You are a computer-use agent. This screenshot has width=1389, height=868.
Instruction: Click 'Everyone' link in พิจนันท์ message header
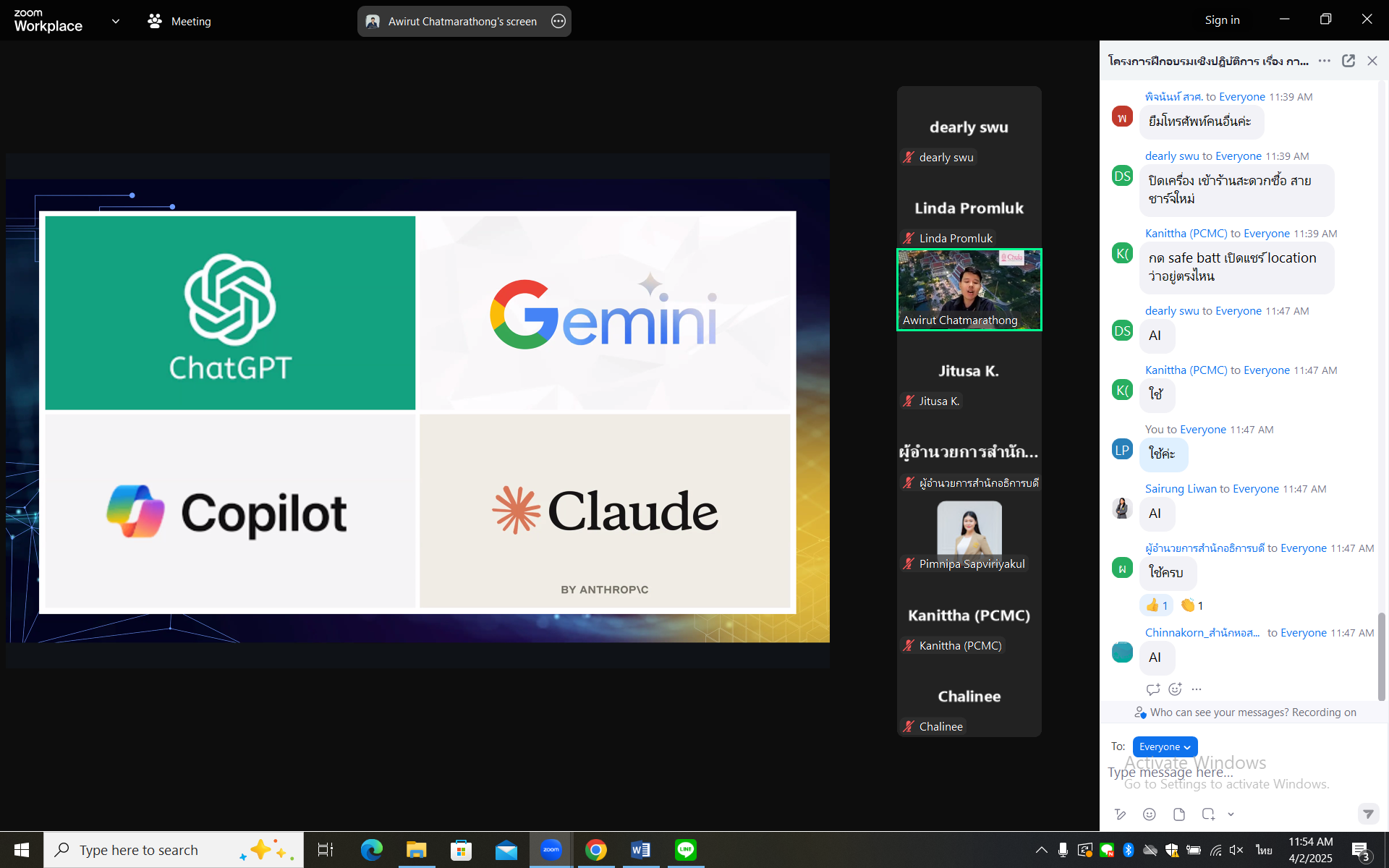1241,97
